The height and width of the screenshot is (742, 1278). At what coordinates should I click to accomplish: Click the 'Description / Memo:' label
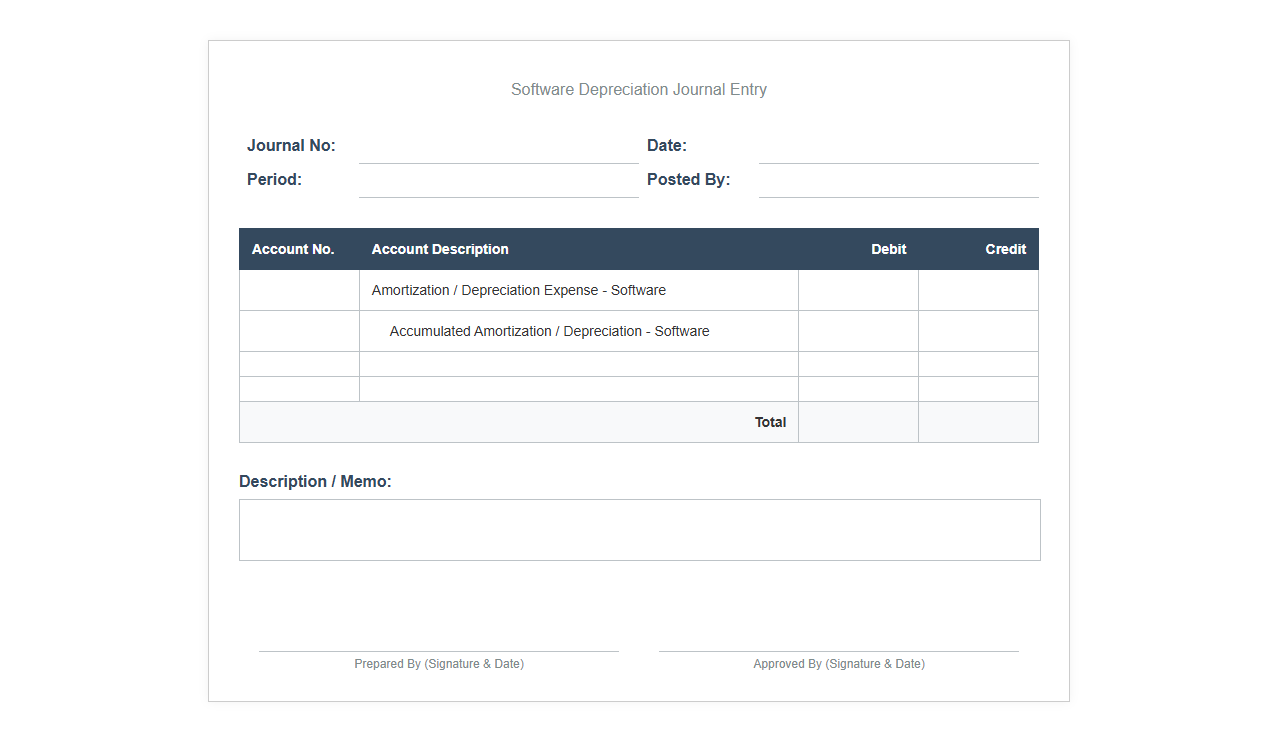coord(315,481)
